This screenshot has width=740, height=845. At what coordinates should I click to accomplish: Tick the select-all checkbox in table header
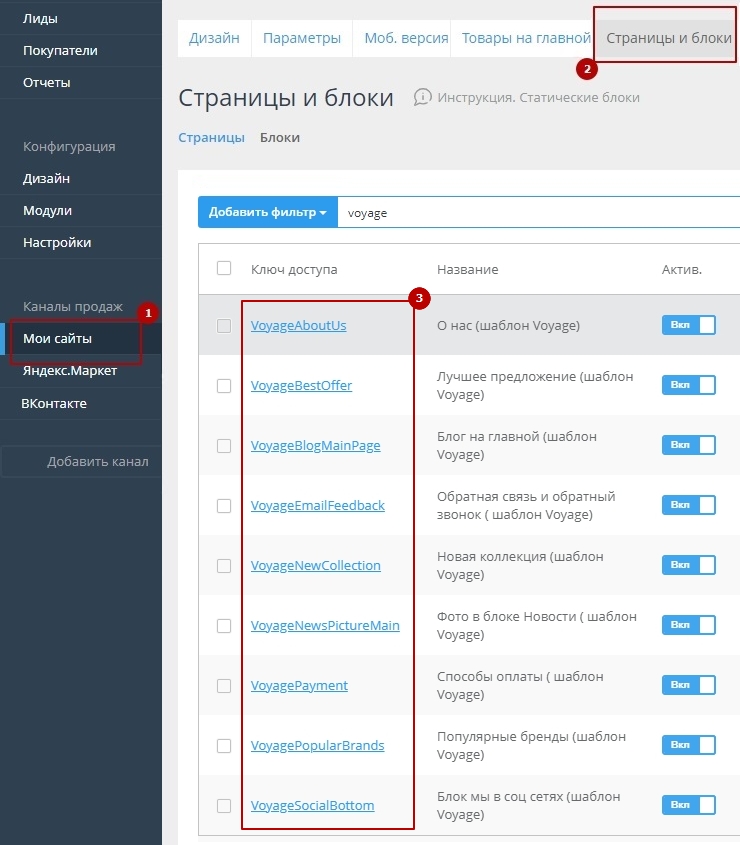pos(224,268)
